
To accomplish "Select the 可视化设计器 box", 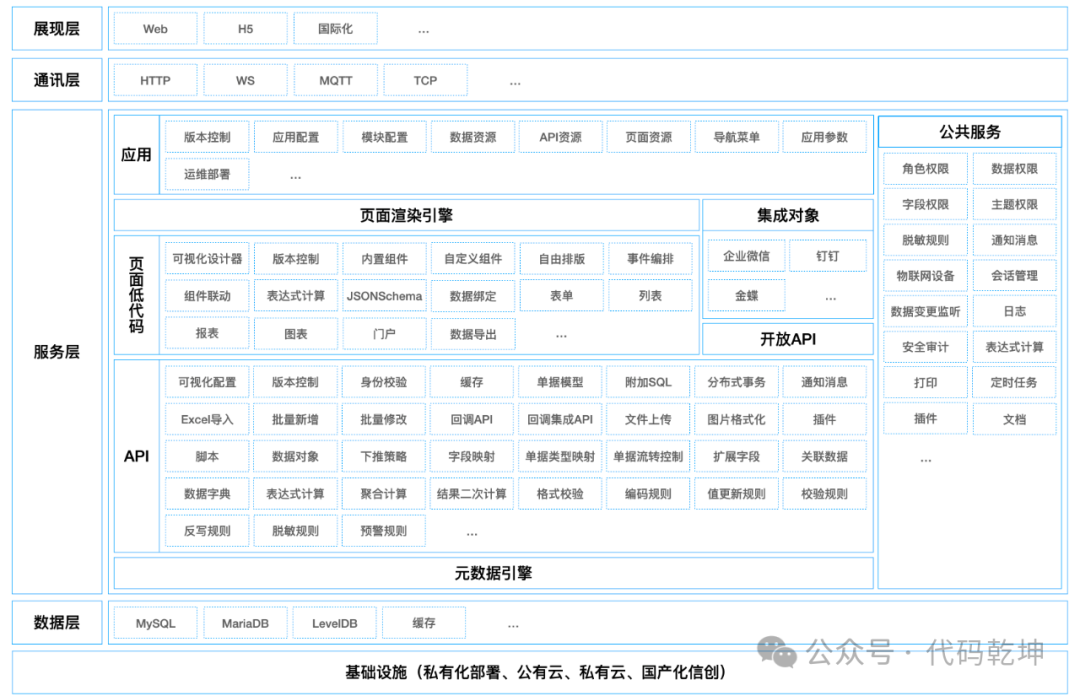I will coord(207,258).
